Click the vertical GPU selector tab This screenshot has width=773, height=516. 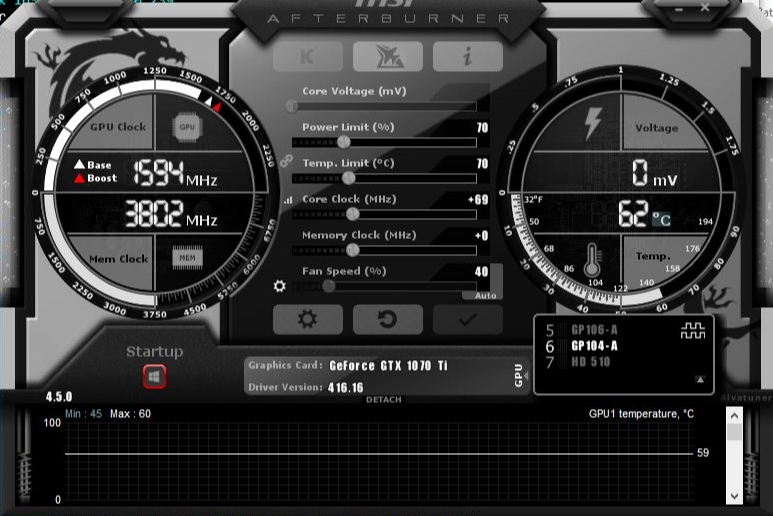click(519, 376)
